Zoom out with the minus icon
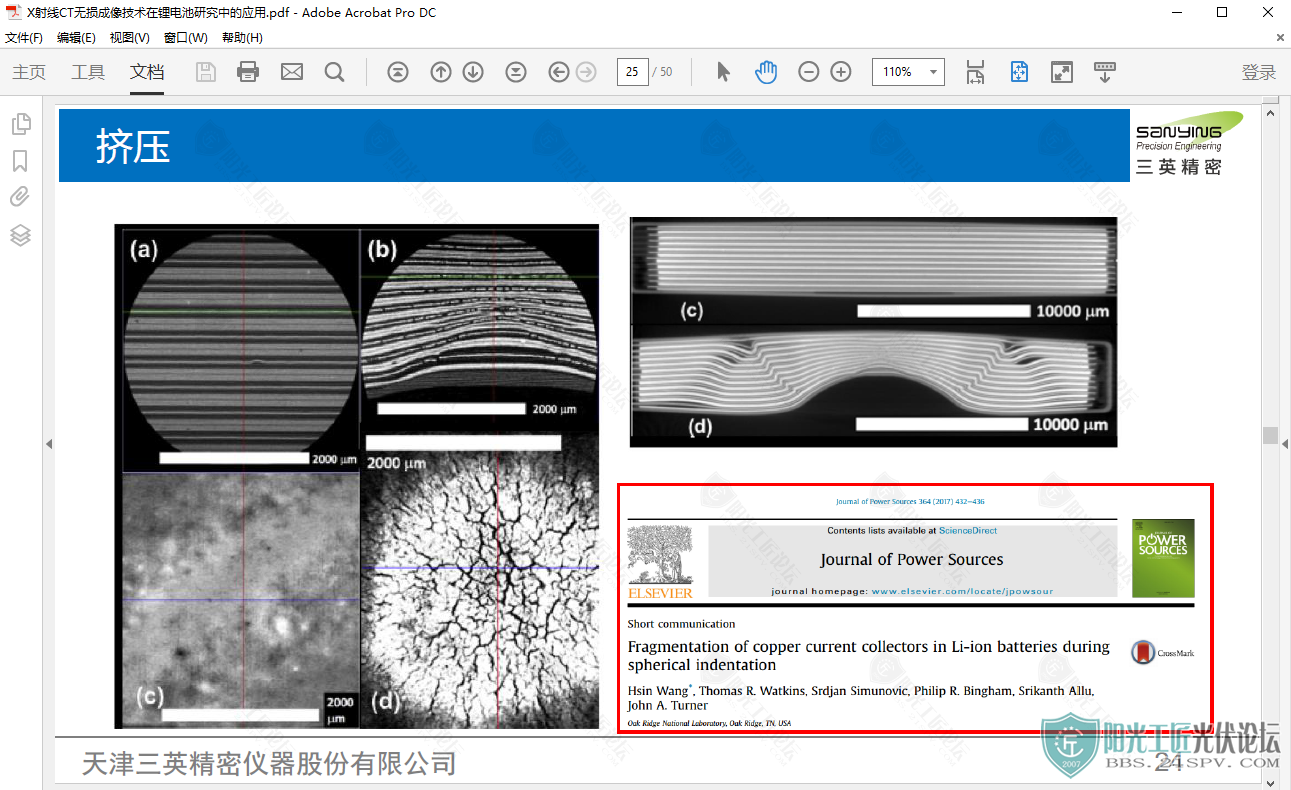The image size is (1291, 790). coord(809,72)
